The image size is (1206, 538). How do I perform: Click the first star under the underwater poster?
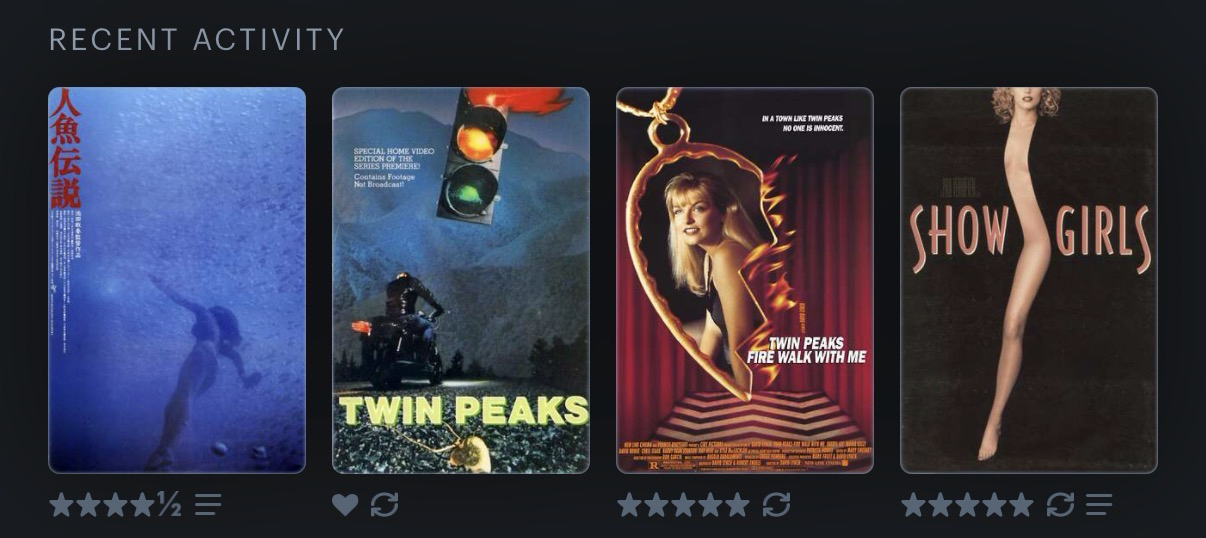(x=62, y=505)
